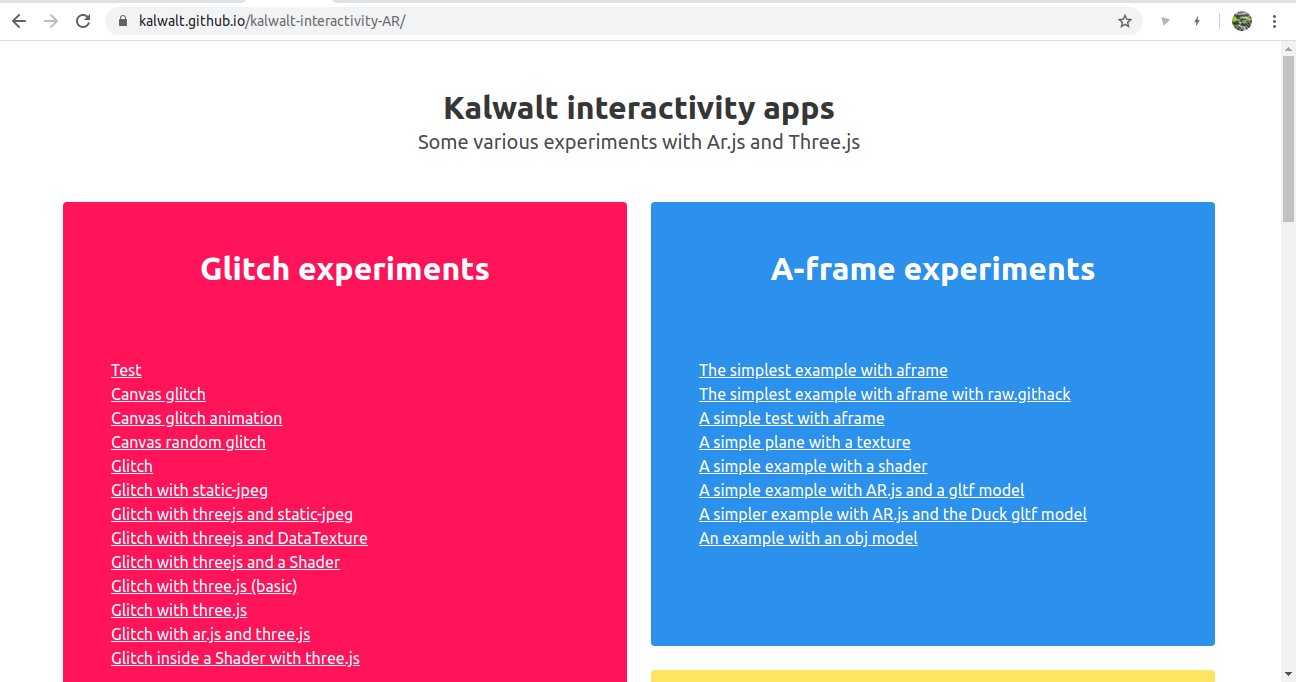Bookmark this page with the star icon
The image size is (1296, 682).
(1125, 21)
